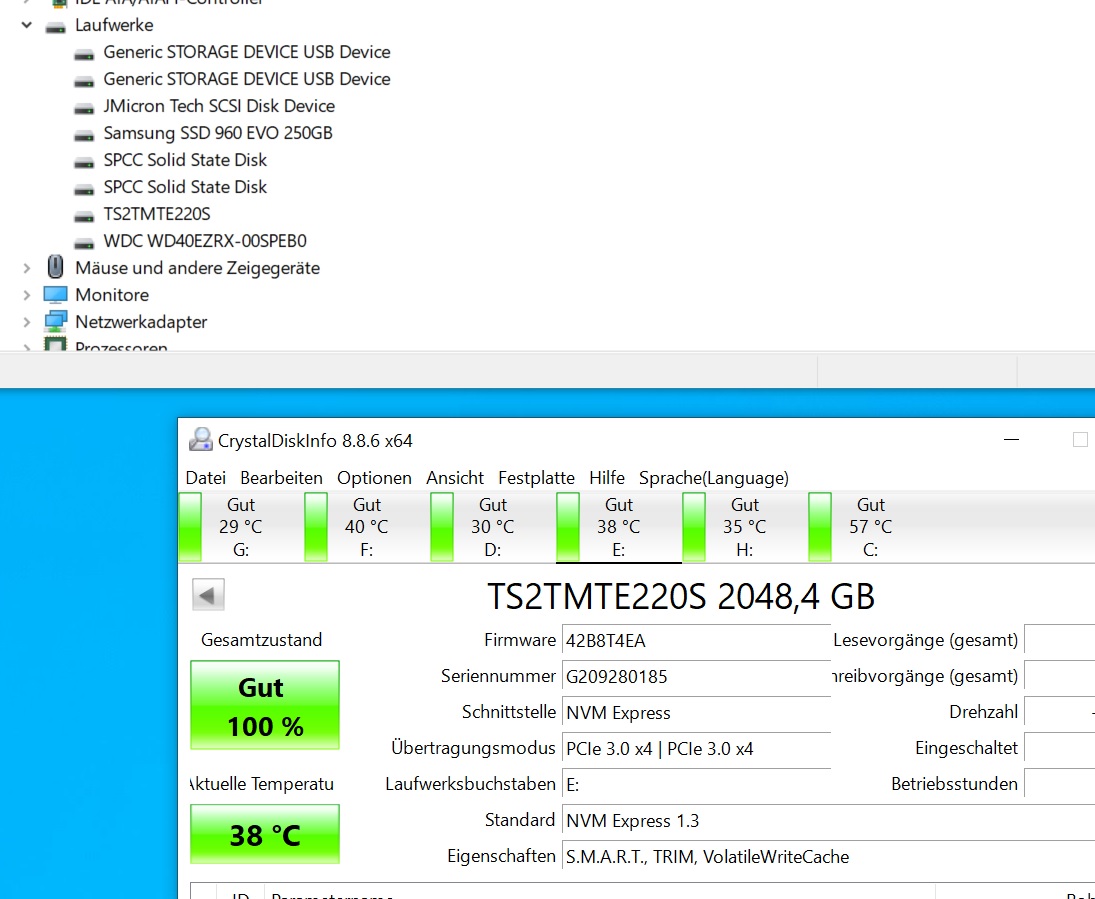
Task: Select TS2TMTE220S in the device tree
Action: click(156, 214)
